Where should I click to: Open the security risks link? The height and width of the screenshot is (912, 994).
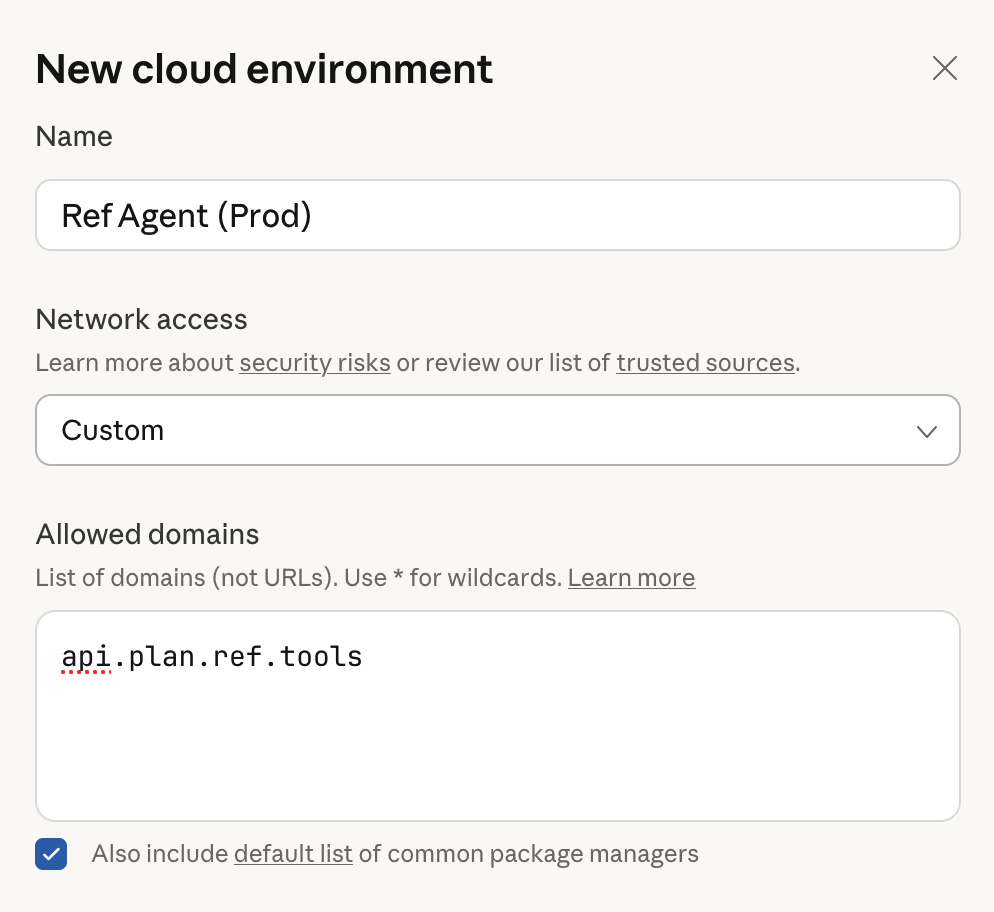pyautogui.click(x=314, y=362)
